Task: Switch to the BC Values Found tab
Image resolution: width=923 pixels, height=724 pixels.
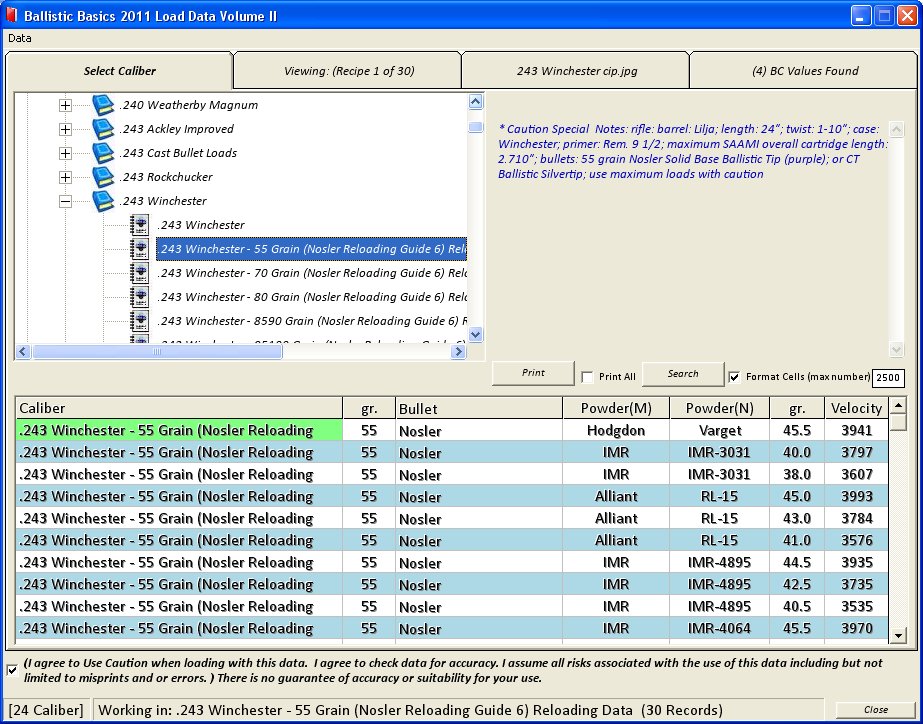Action: (x=804, y=71)
